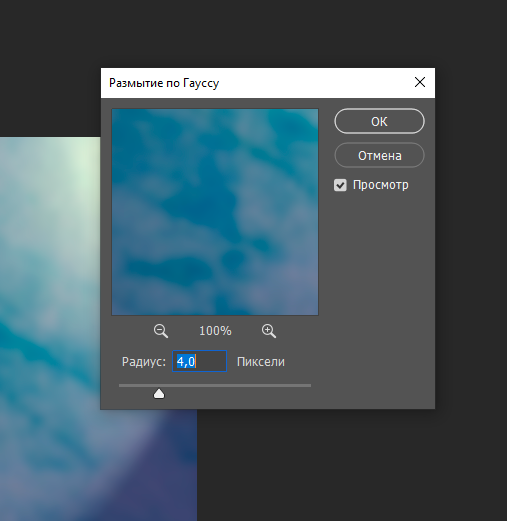Click the Пиксели units label
Image resolution: width=507 pixels, height=521 pixels.
(x=261, y=362)
